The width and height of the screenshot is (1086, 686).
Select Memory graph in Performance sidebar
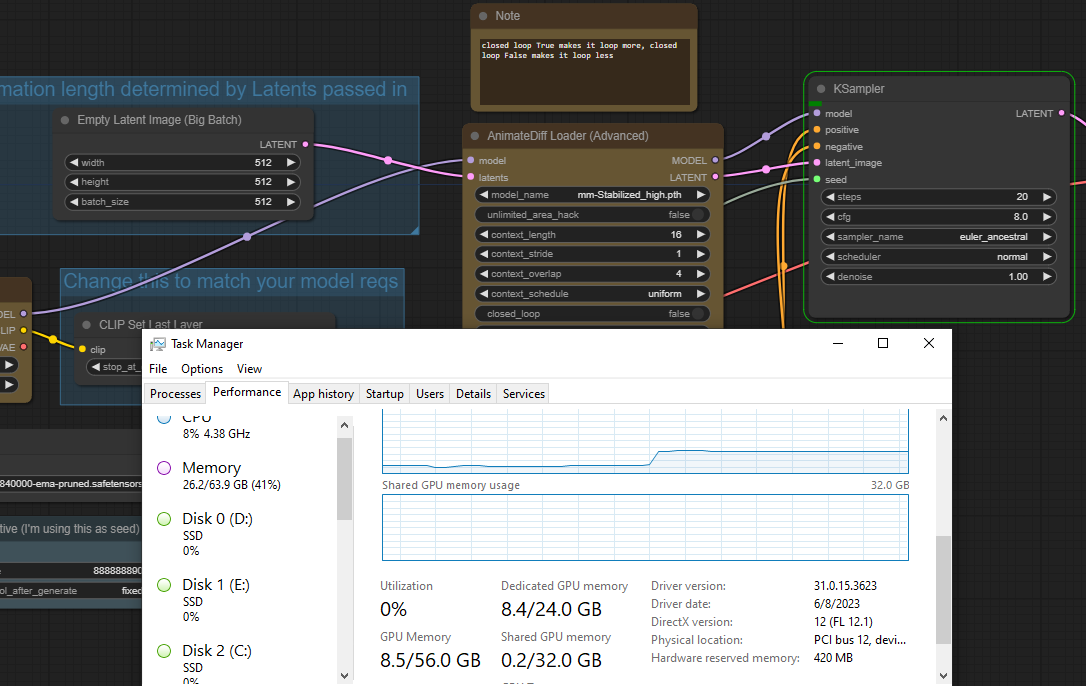212,475
